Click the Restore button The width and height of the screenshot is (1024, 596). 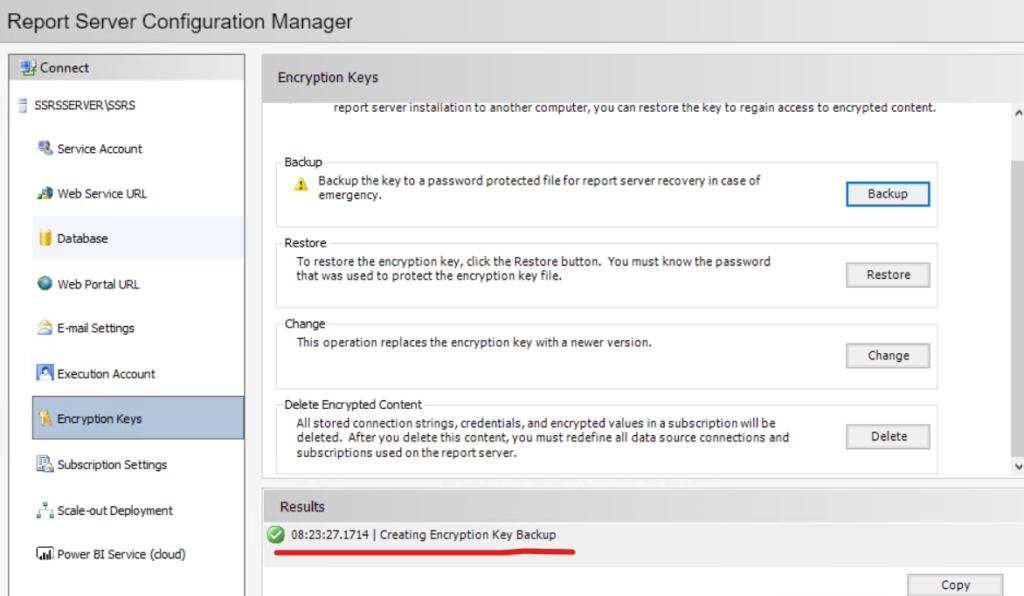click(x=888, y=275)
